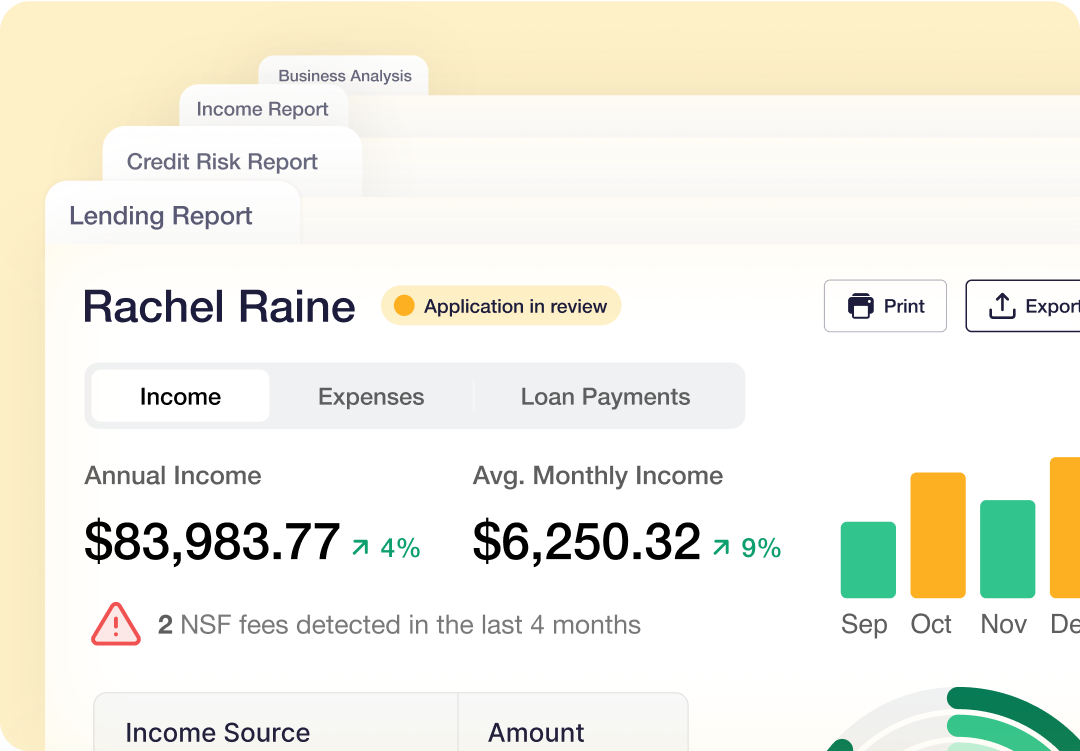Click the NSF fees detected message
This screenshot has width=1080, height=751.
[x=399, y=625]
